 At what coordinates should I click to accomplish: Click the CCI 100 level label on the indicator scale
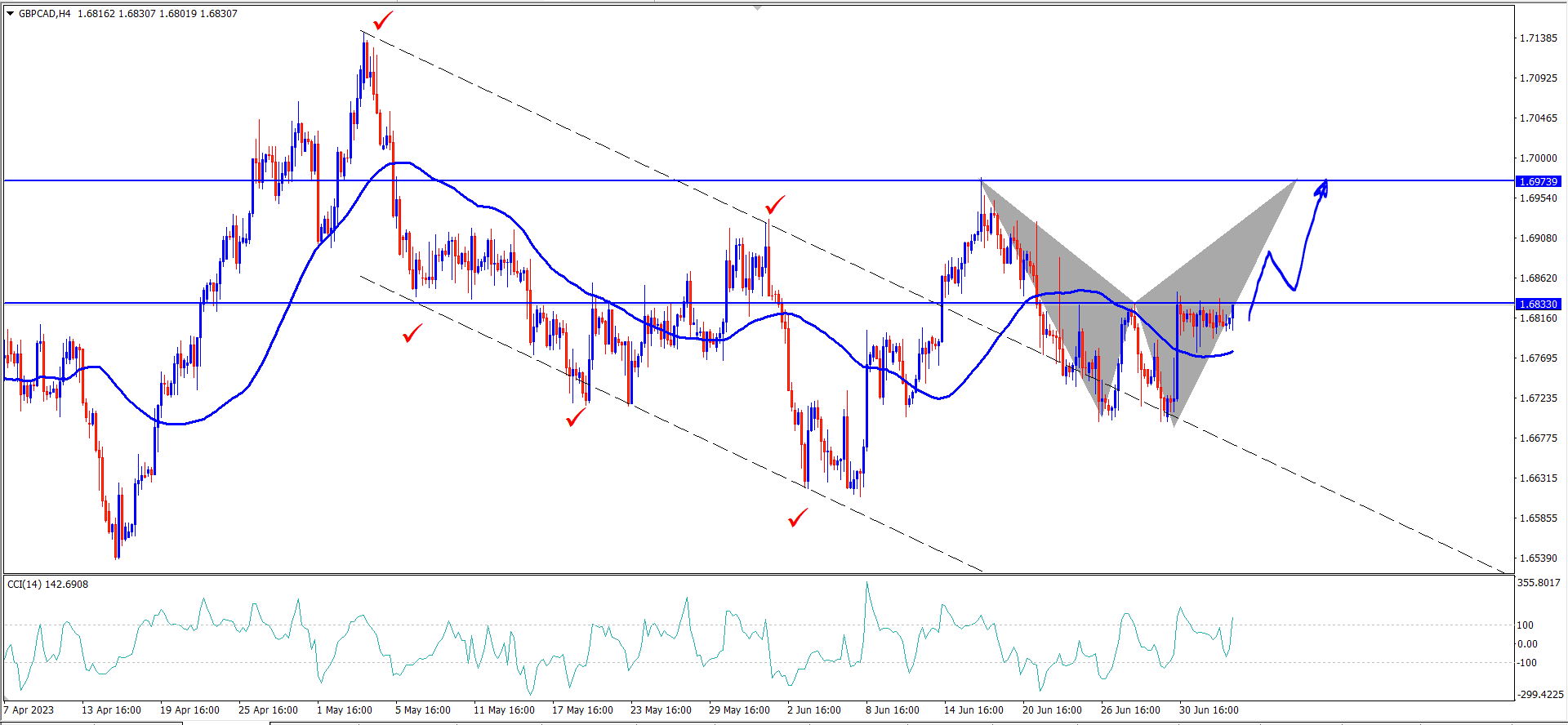click(x=1526, y=625)
